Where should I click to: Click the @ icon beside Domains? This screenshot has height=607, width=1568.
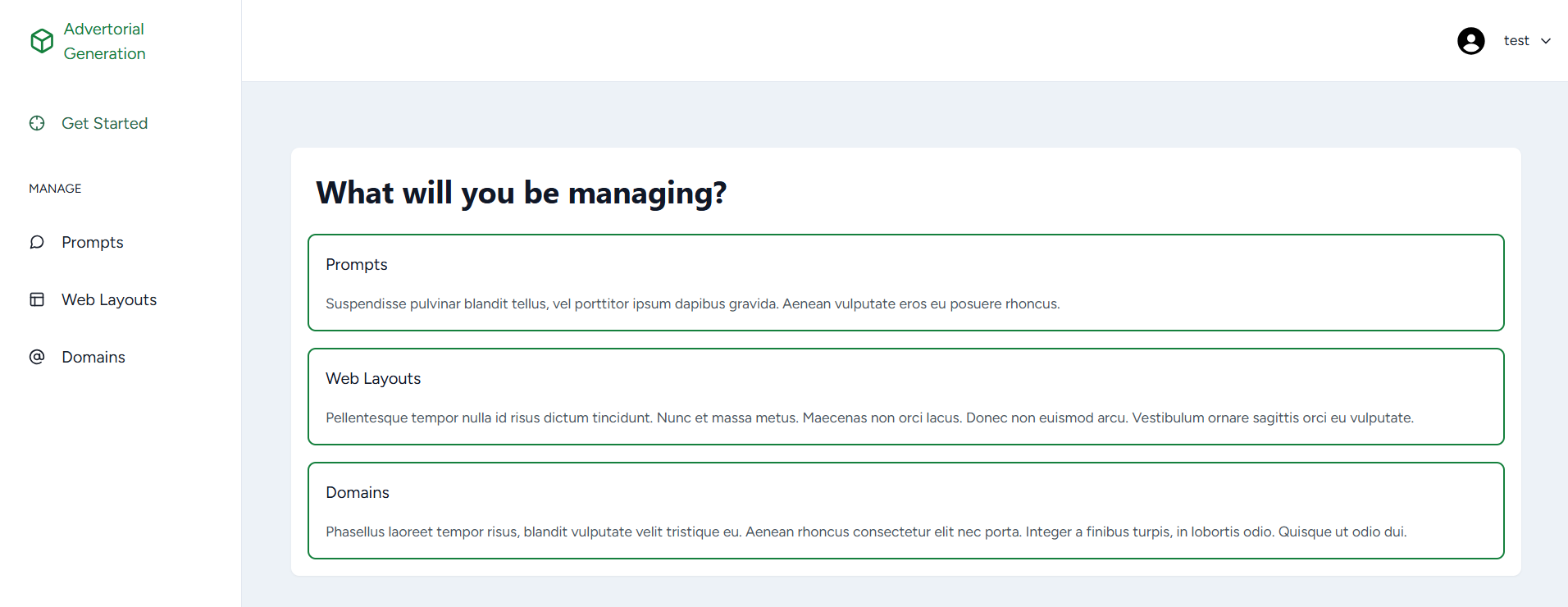point(37,357)
